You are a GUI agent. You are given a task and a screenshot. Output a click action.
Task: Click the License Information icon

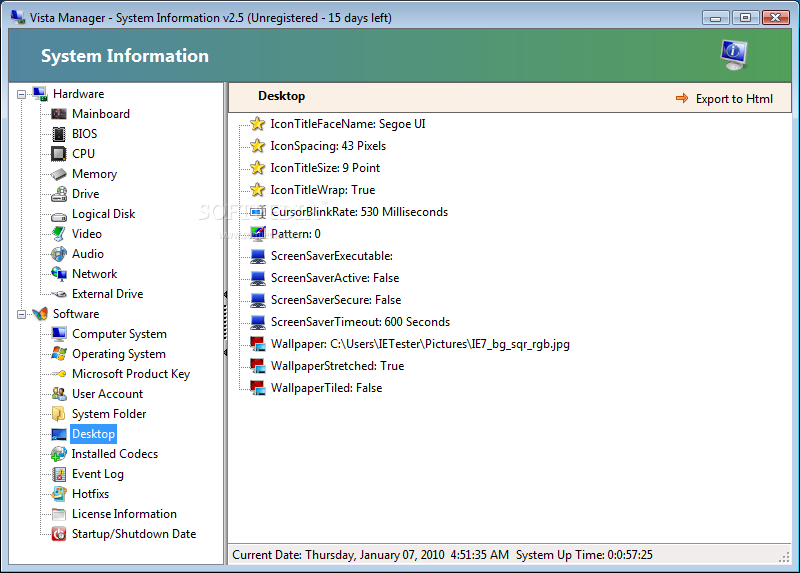(59, 514)
